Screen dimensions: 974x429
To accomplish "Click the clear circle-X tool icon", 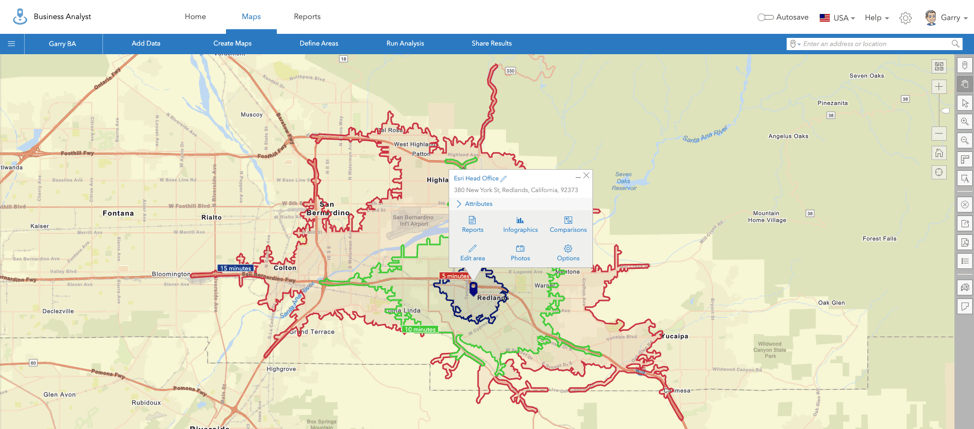I will tap(965, 204).
